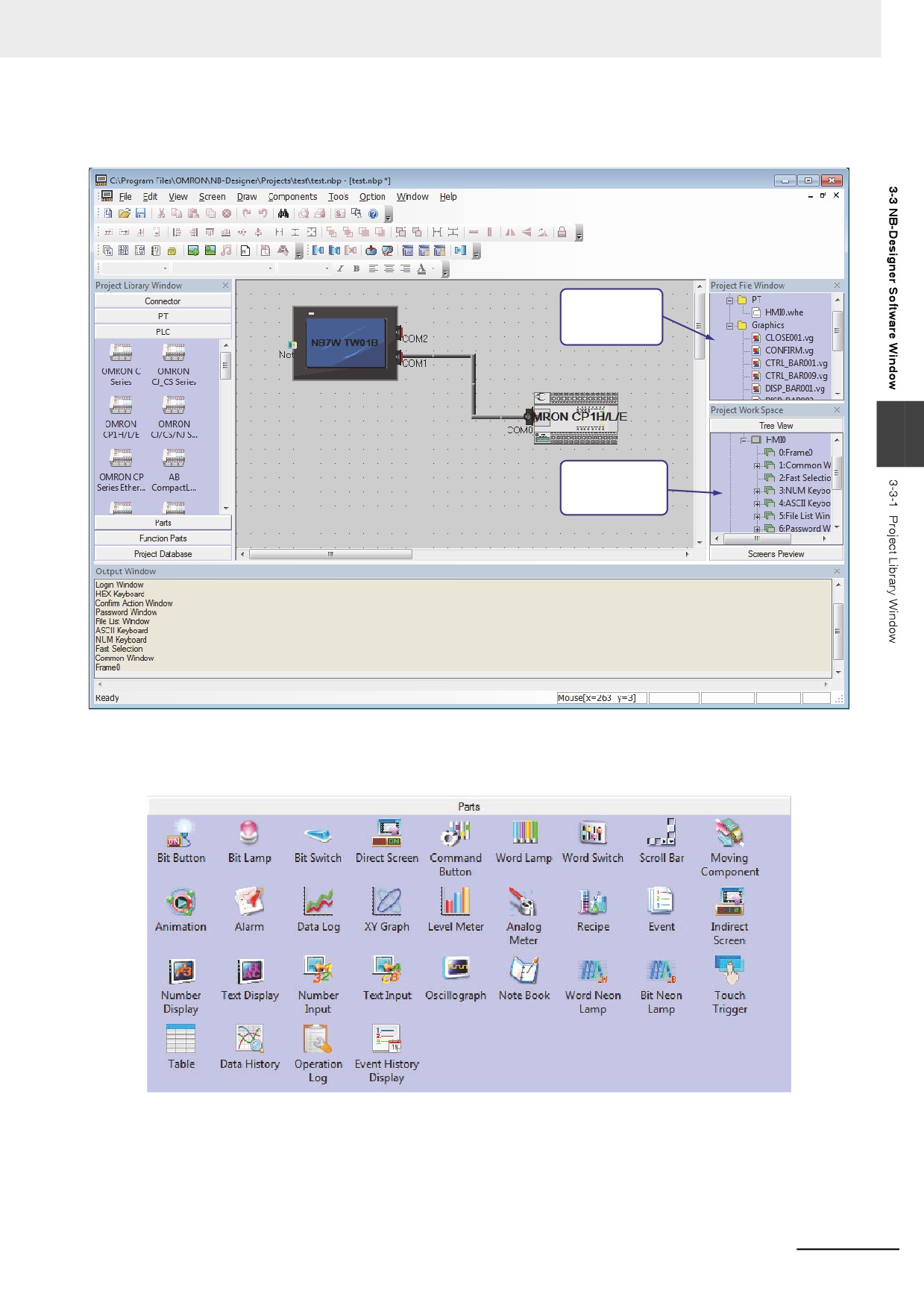Click the Open project folder icon
The image size is (924, 1308).
click(124, 213)
